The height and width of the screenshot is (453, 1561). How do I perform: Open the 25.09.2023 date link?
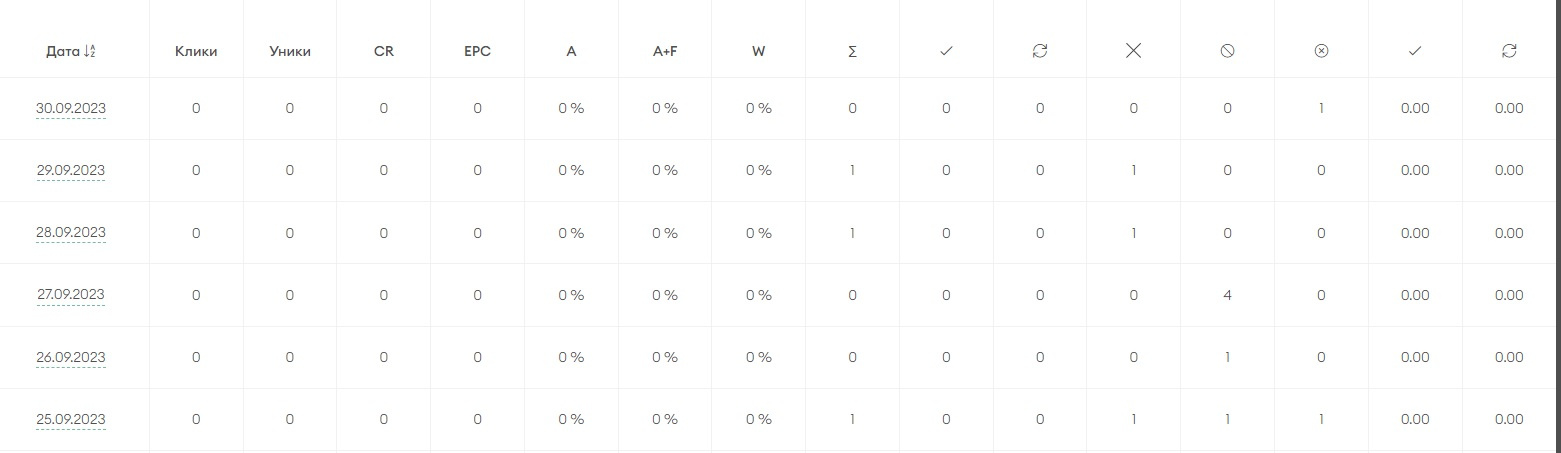pyautogui.click(x=71, y=420)
